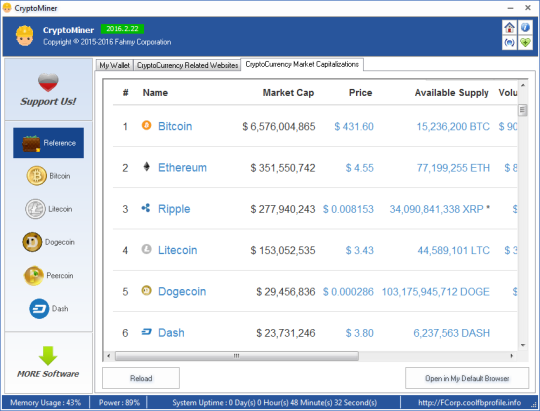Sort by Market Cap column header
The image size is (540, 411).
pyautogui.click(x=288, y=93)
